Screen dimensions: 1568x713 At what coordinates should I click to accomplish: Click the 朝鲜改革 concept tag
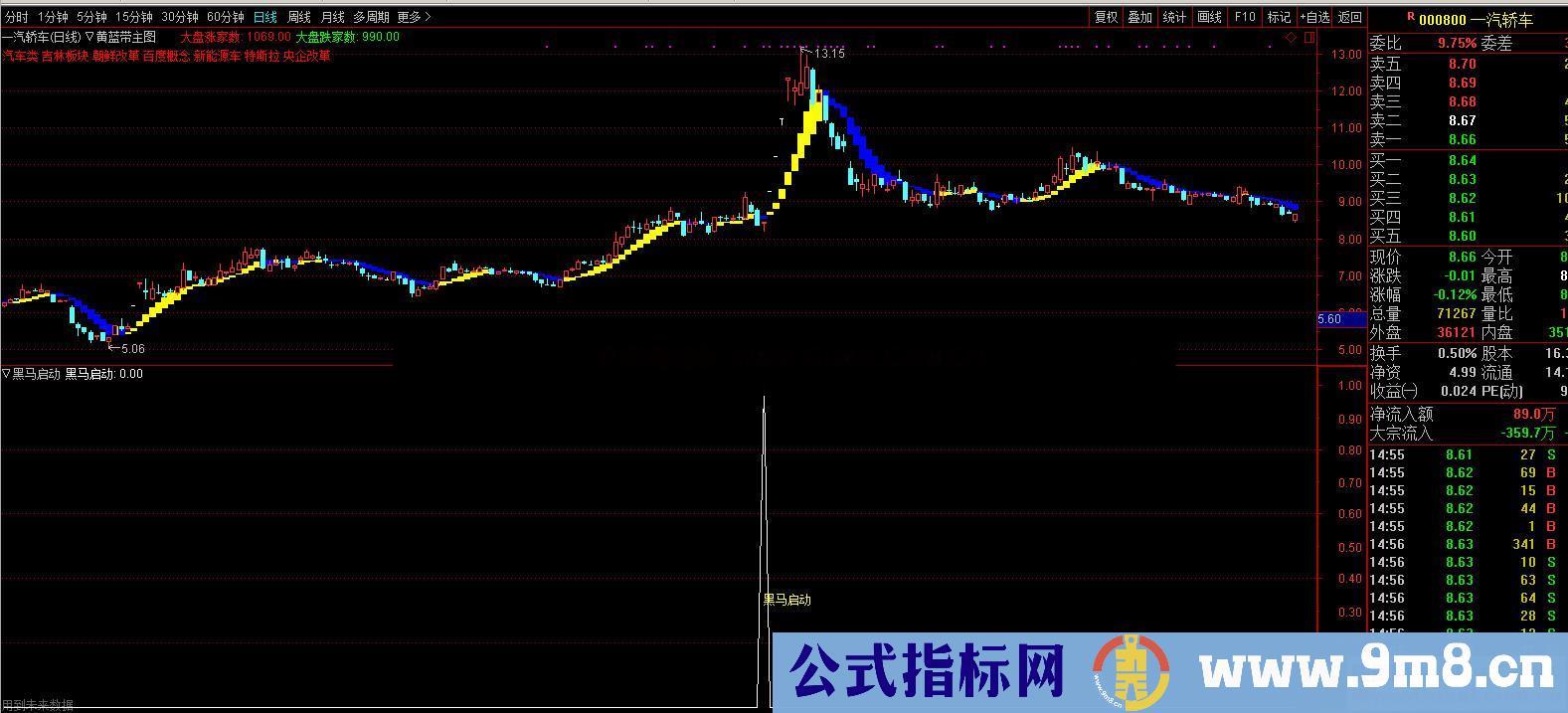point(115,56)
